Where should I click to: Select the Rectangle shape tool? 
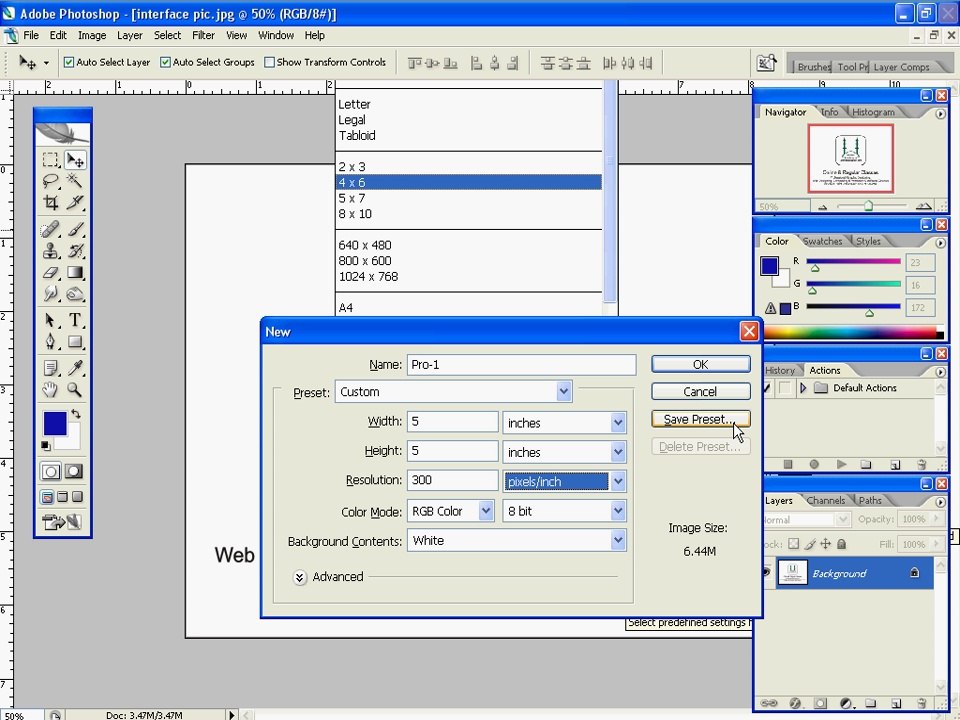[75, 341]
